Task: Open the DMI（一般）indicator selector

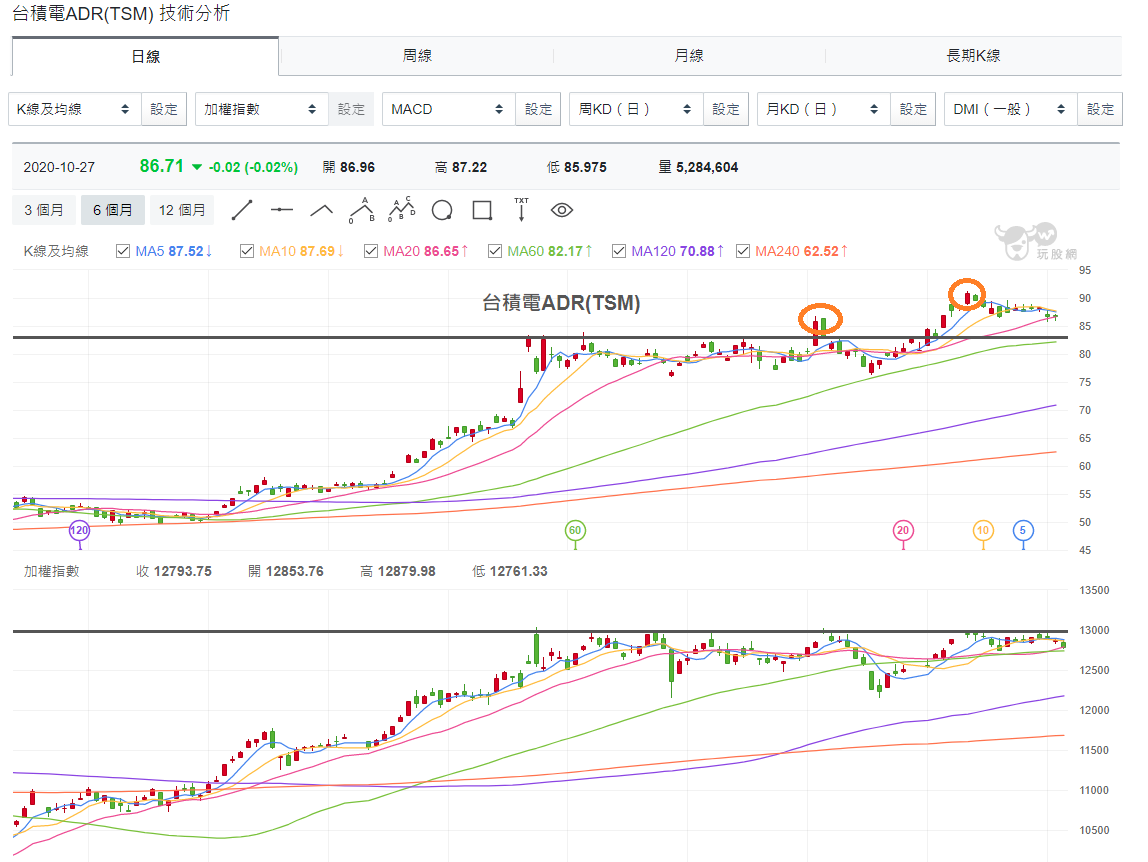Action: 1010,109
